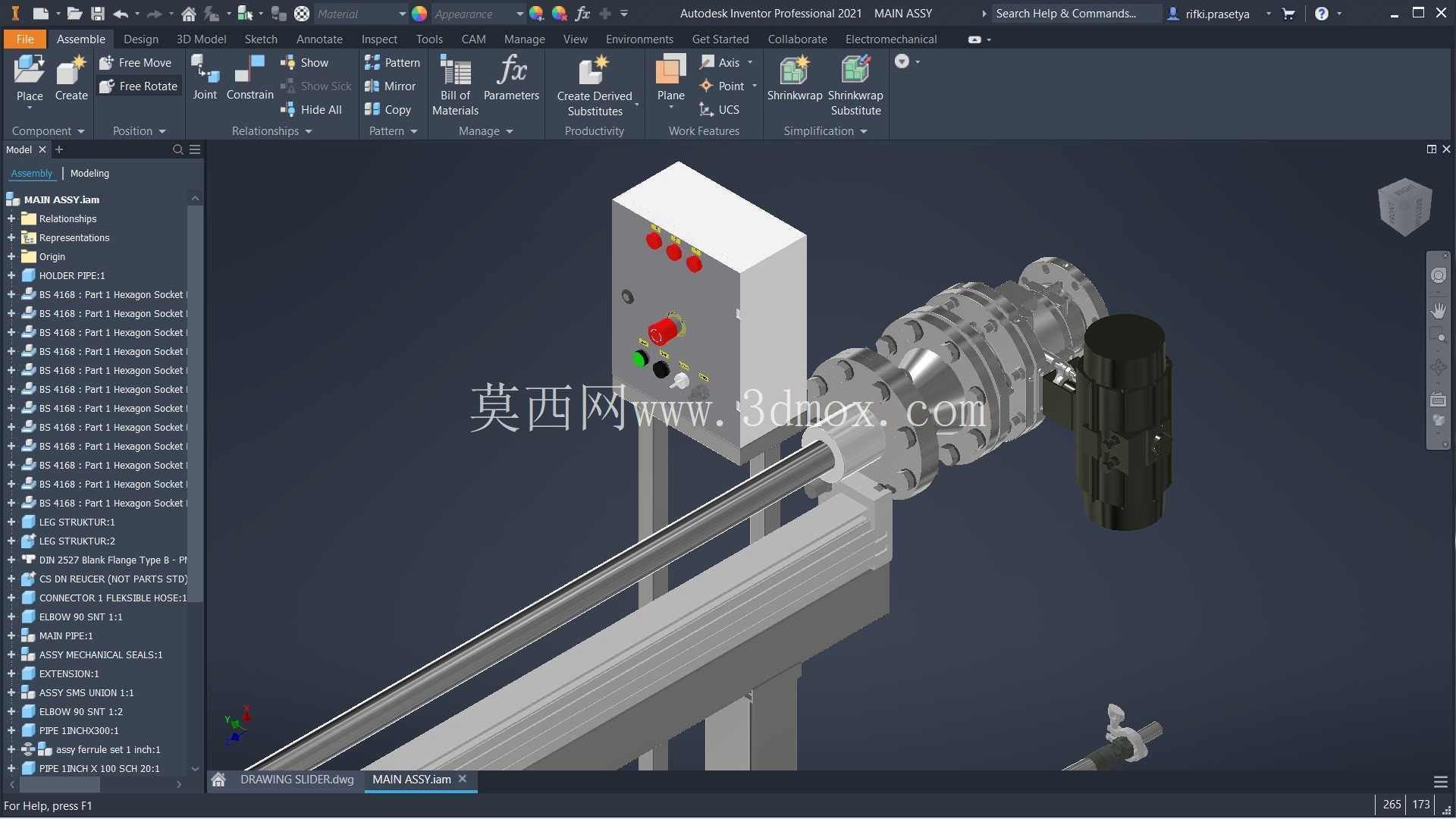This screenshot has height=819, width=1456.
Task: Expand ASSY MECHANICAL SEALS:1 node
Action: 11,655
